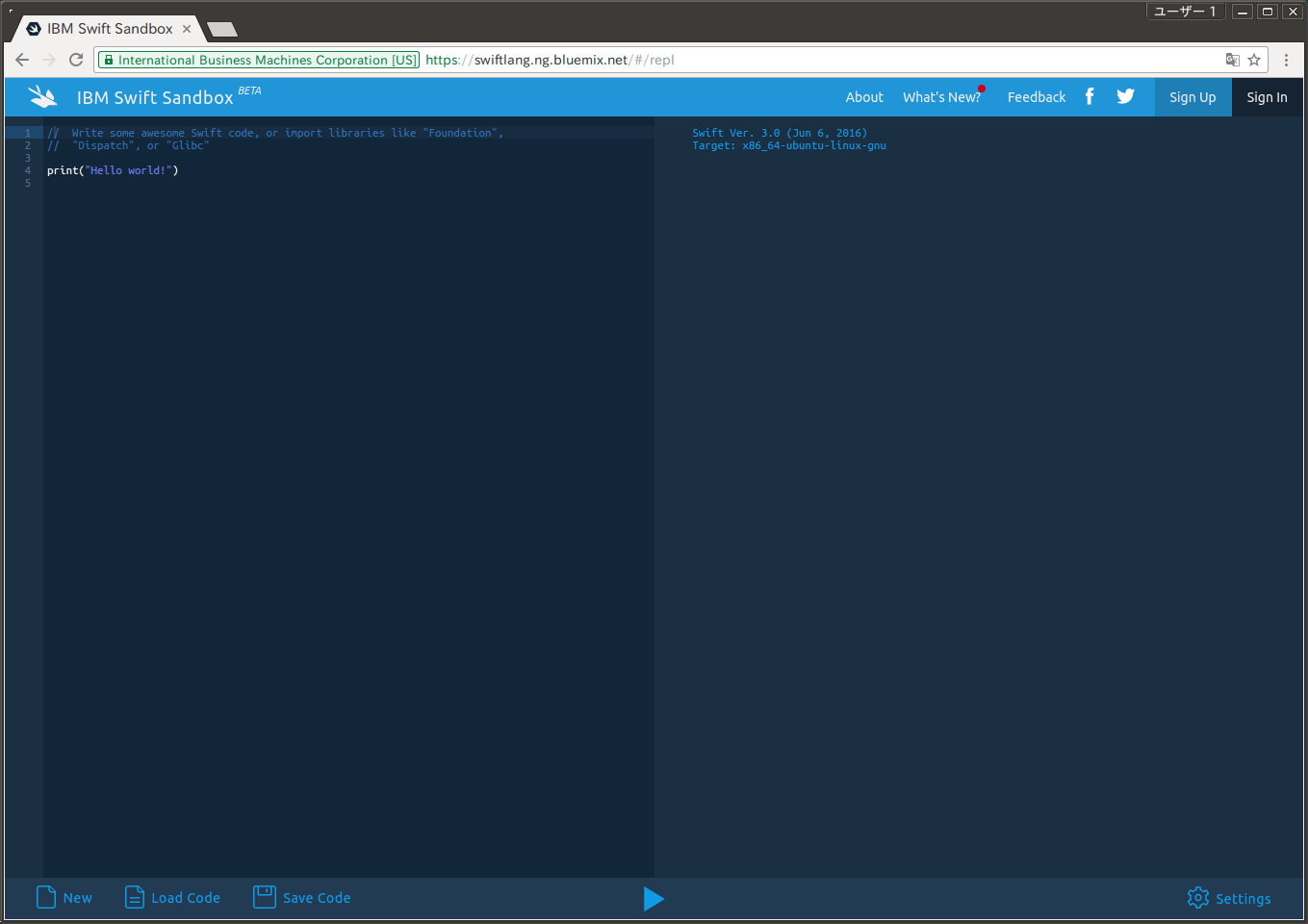Viewport: 1308px width, 924px height.
Task: Open the Settings gear icon
Action: click(x=1198, y=898)
